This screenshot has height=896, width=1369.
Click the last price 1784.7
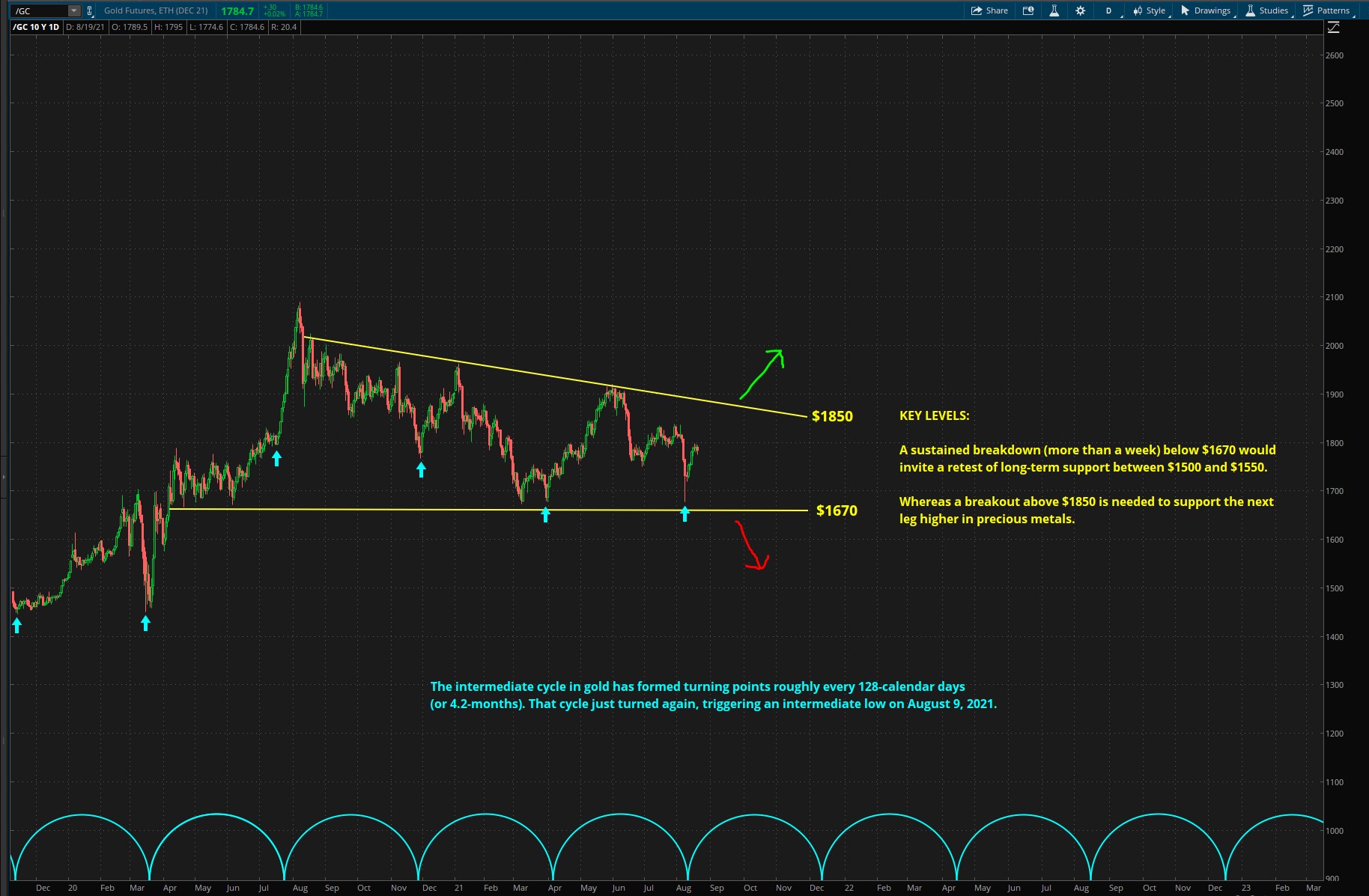[x=237, y=11]
